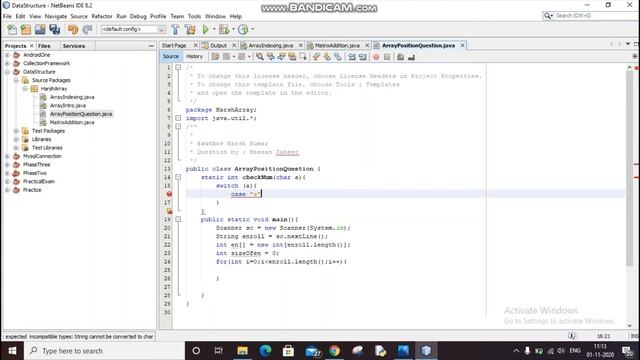Collapse the Source Packages node
640x360 pixels.
[x=16, y=80]
